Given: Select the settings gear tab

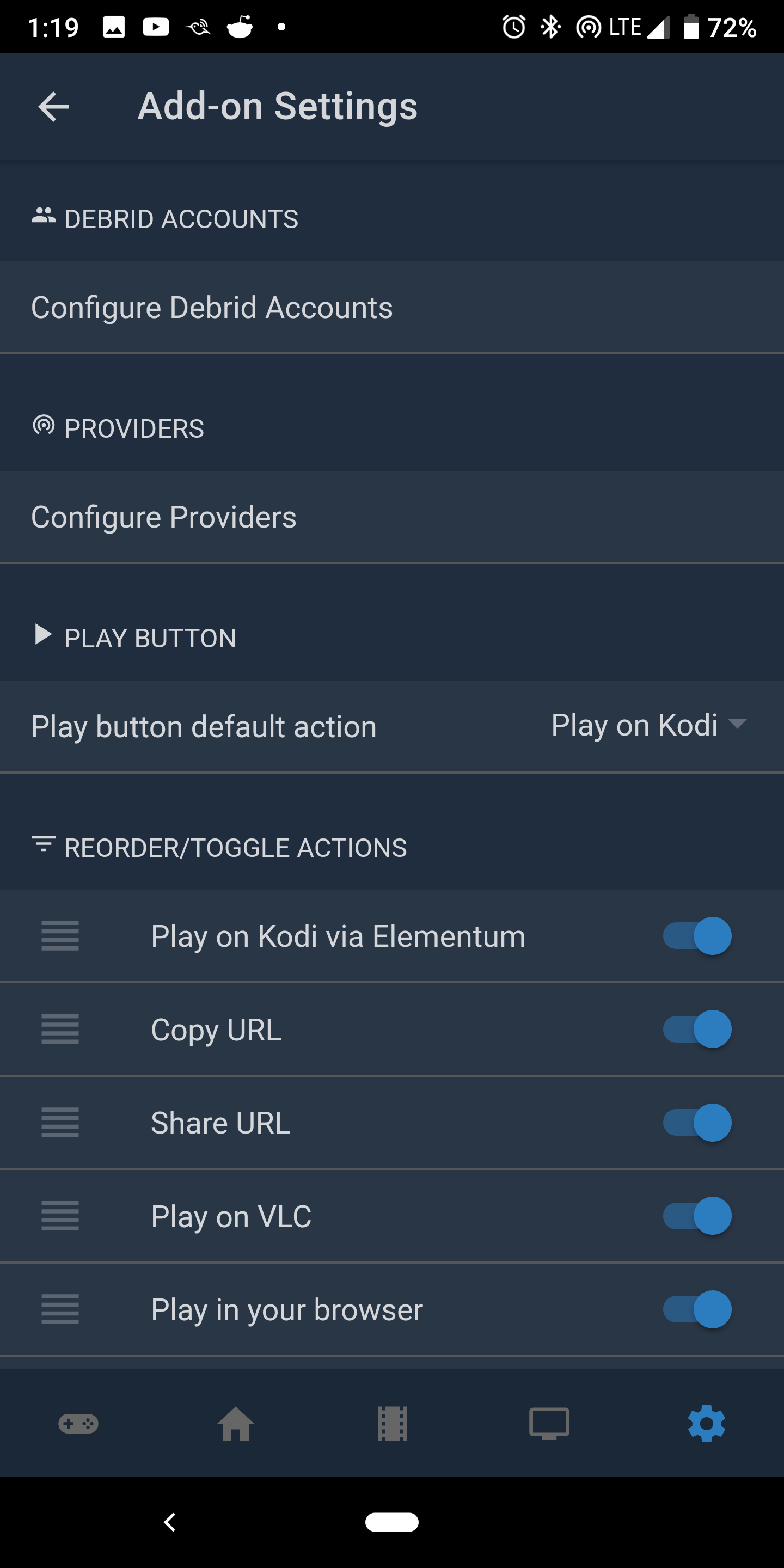Looking at the screenshot, I should pos(706,1424).
